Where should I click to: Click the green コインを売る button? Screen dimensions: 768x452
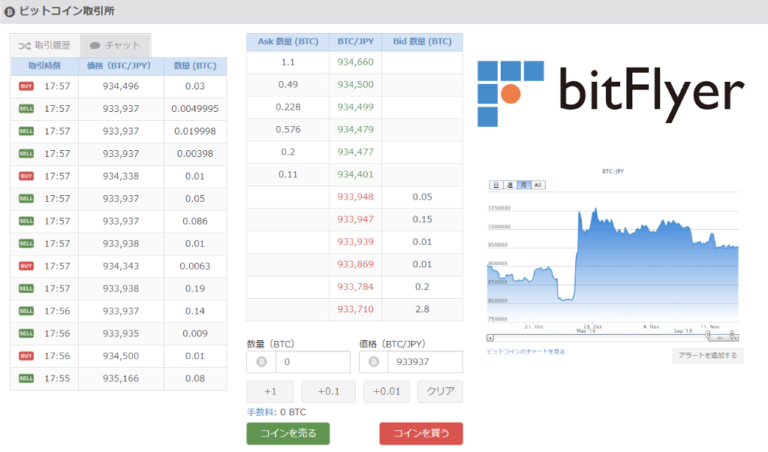288,433
